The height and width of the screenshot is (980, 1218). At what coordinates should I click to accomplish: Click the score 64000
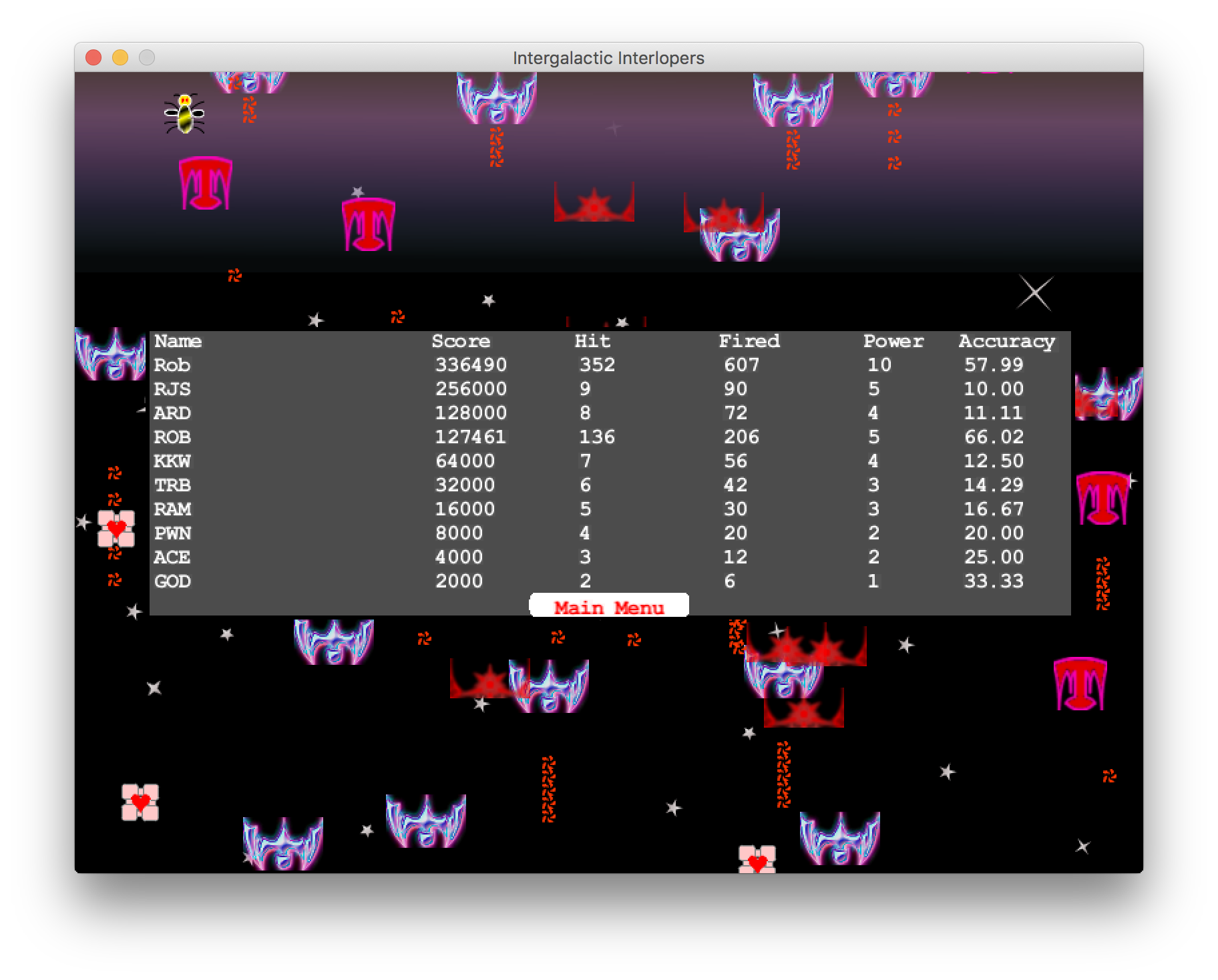465,461
